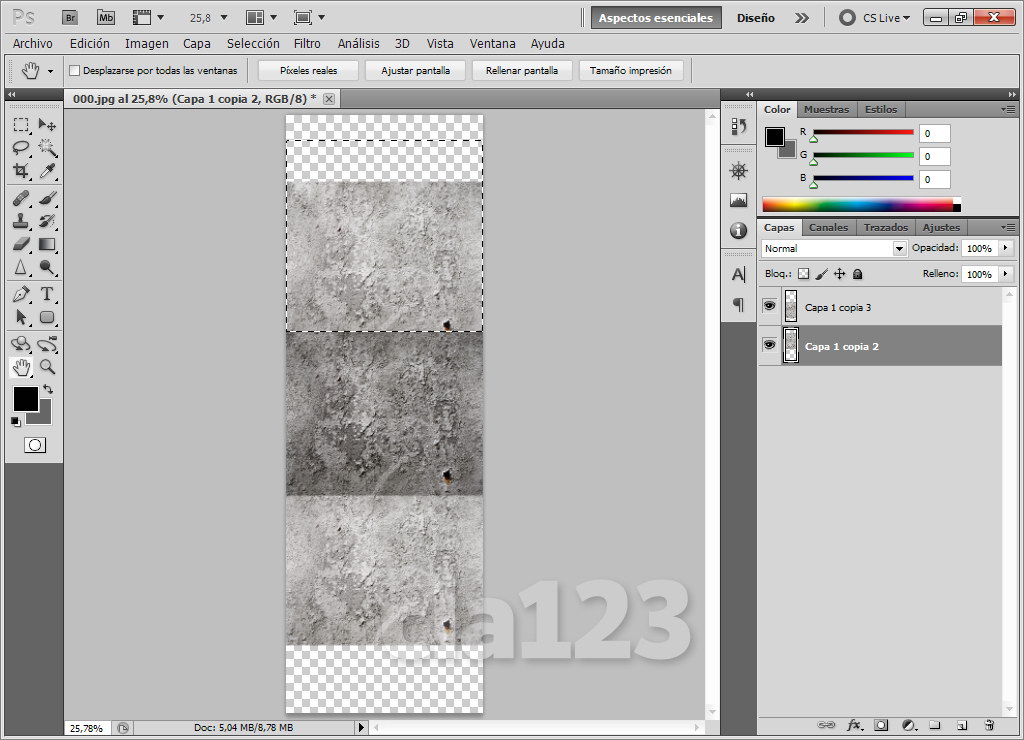The width and height of the screenshot is (1024, 740).
Task: Select the Pen tool
Action: 21,294
